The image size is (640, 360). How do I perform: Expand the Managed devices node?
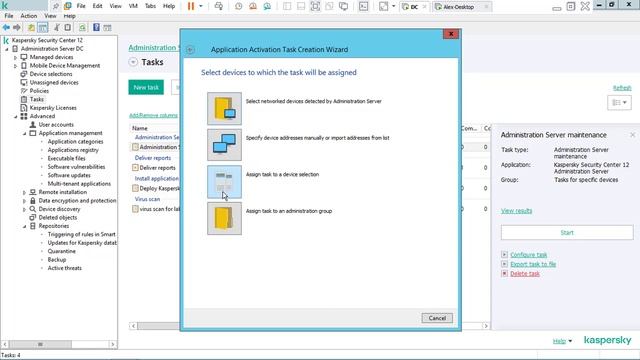tap(16, 58)
